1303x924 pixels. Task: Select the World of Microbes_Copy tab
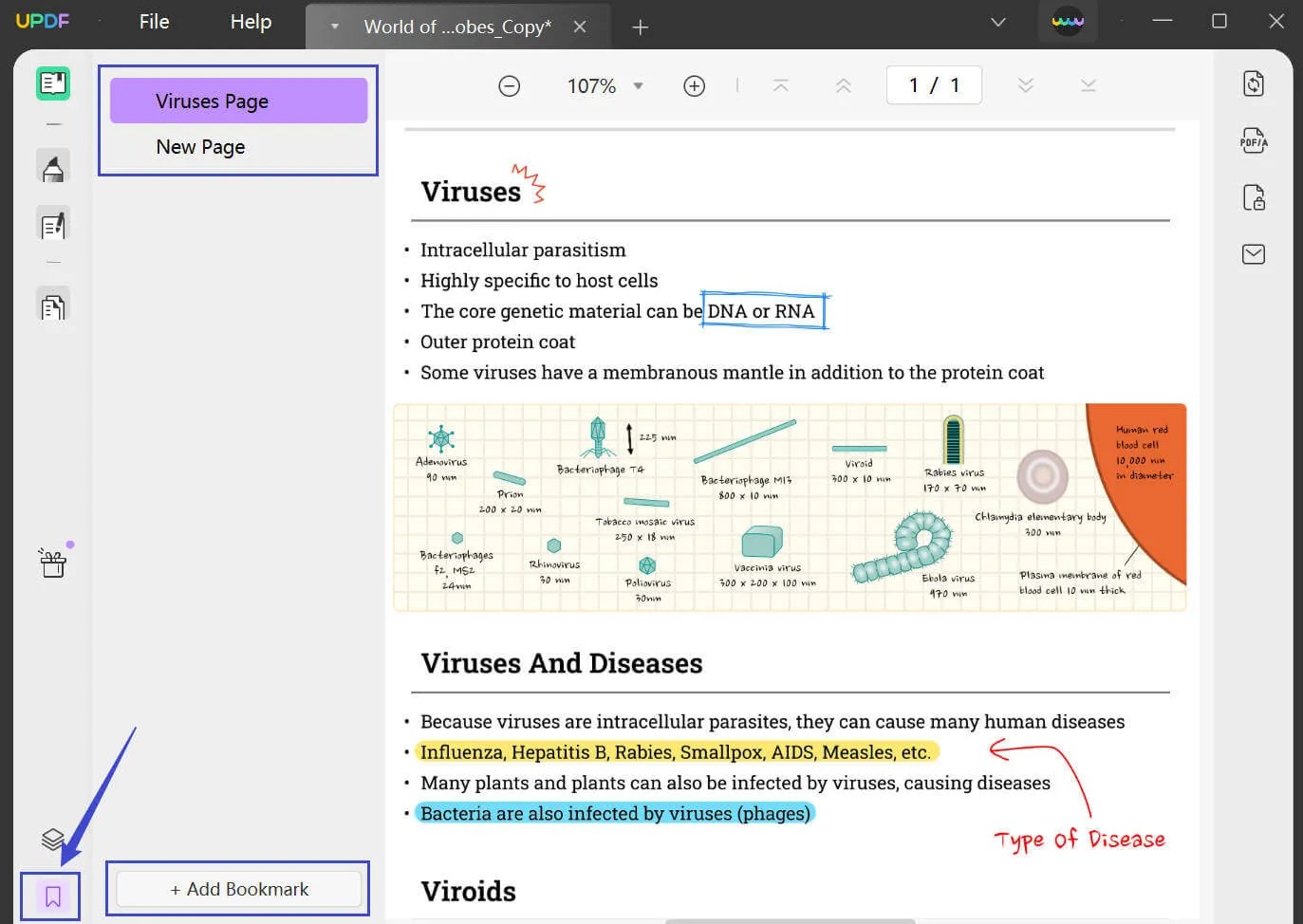(456, 28)
